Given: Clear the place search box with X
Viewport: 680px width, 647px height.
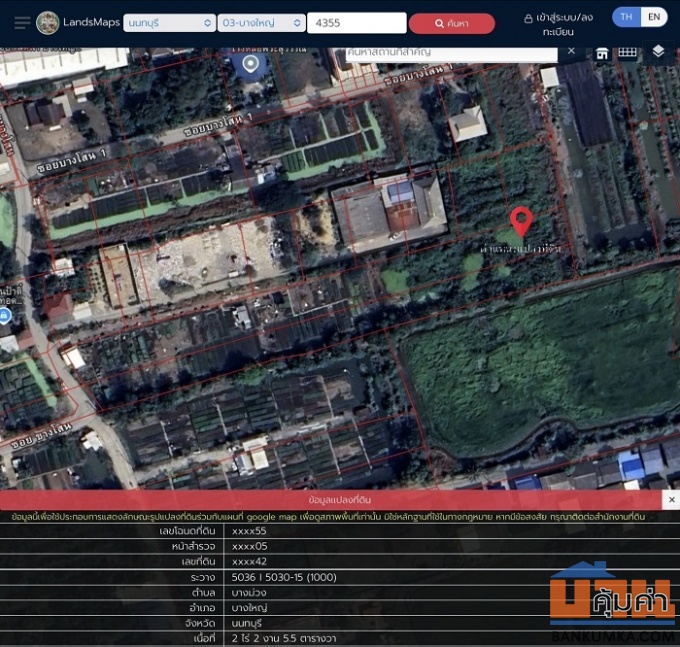Looking at the screenshot, I should pos(571,51).
